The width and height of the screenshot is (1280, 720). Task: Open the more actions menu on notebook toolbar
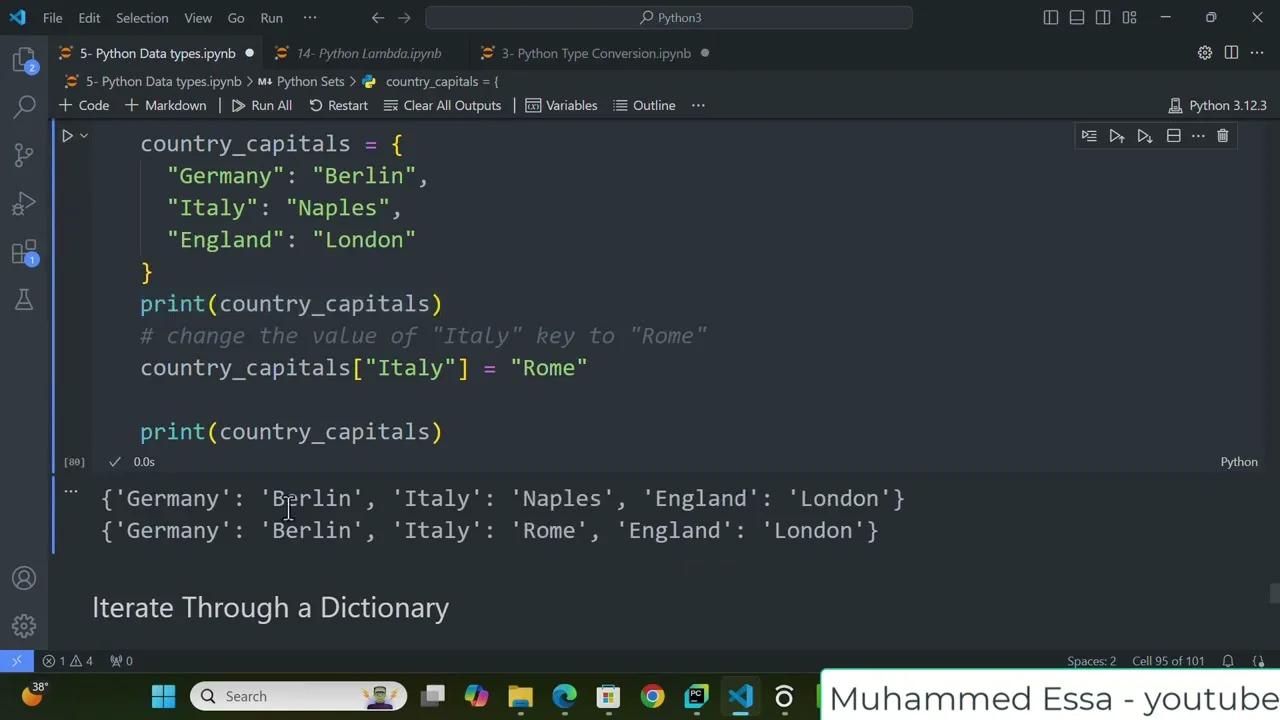click(x=698, y=105)
